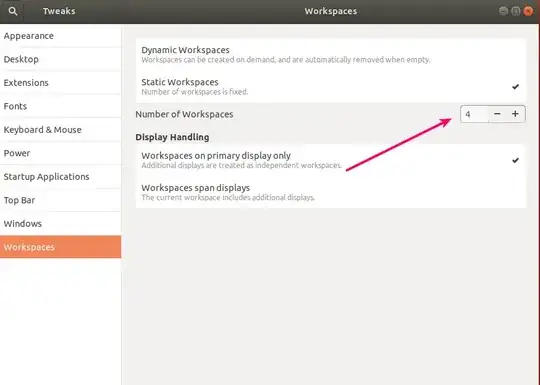Select Dynamic Workspaces option
The image size is (540, 385).
pos(331,54)
